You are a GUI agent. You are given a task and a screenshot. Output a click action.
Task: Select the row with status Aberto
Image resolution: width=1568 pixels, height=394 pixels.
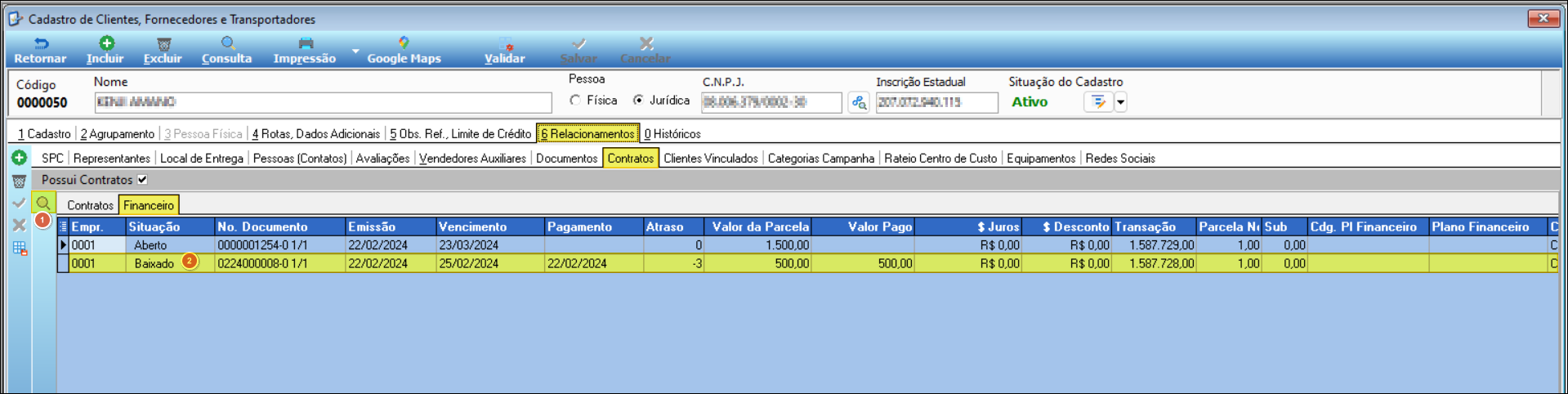(x=807, y=245)
